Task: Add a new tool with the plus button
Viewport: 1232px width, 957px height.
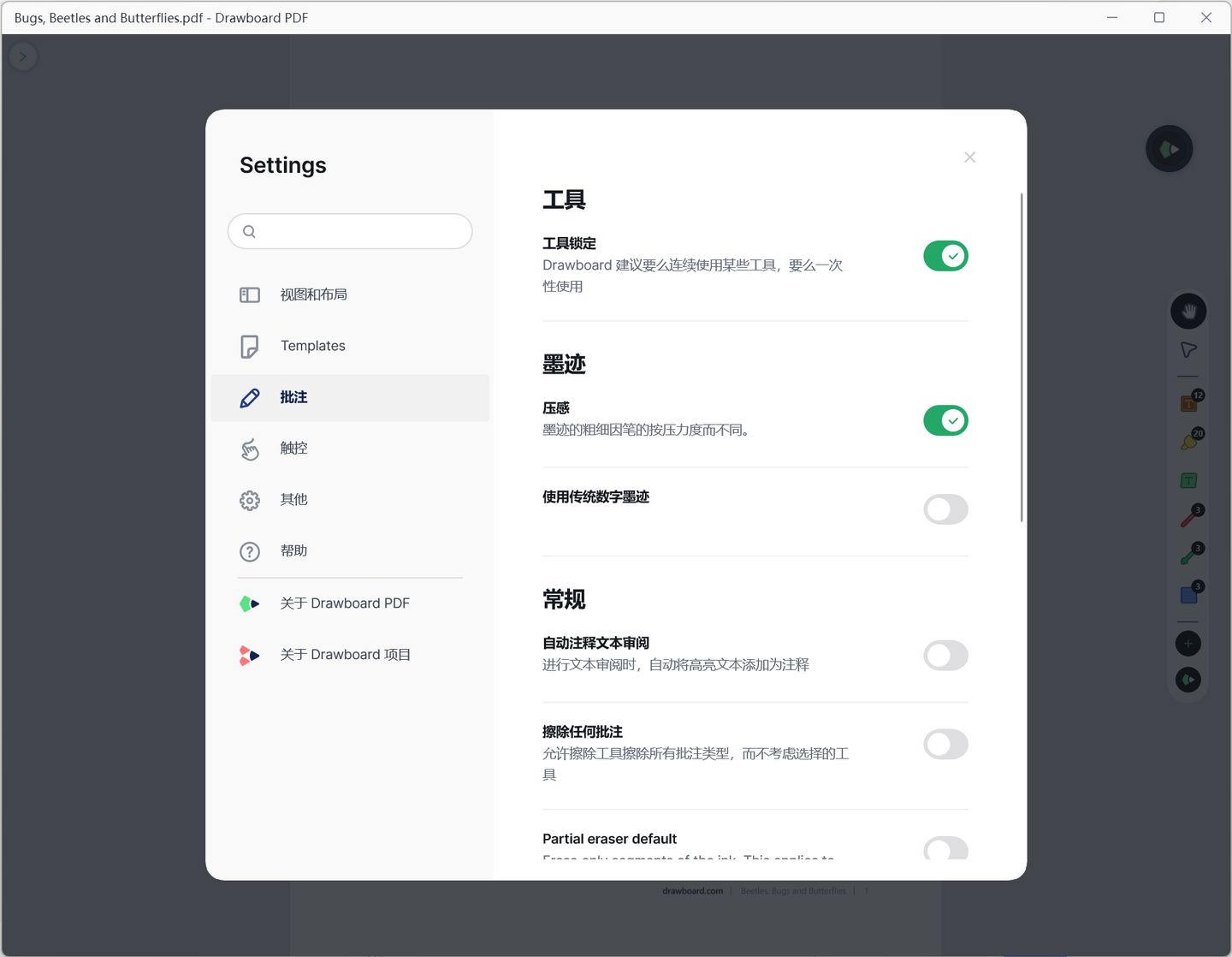Action: 1188,643
